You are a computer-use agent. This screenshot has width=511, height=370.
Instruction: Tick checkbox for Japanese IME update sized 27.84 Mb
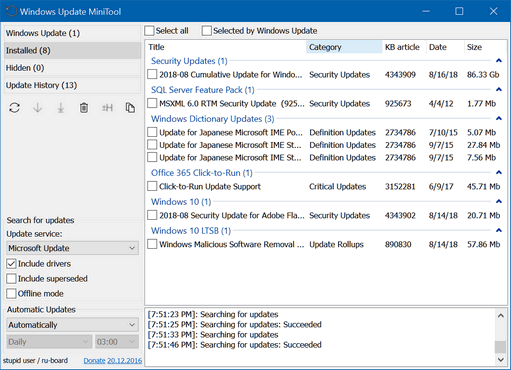tap(152, 145)
